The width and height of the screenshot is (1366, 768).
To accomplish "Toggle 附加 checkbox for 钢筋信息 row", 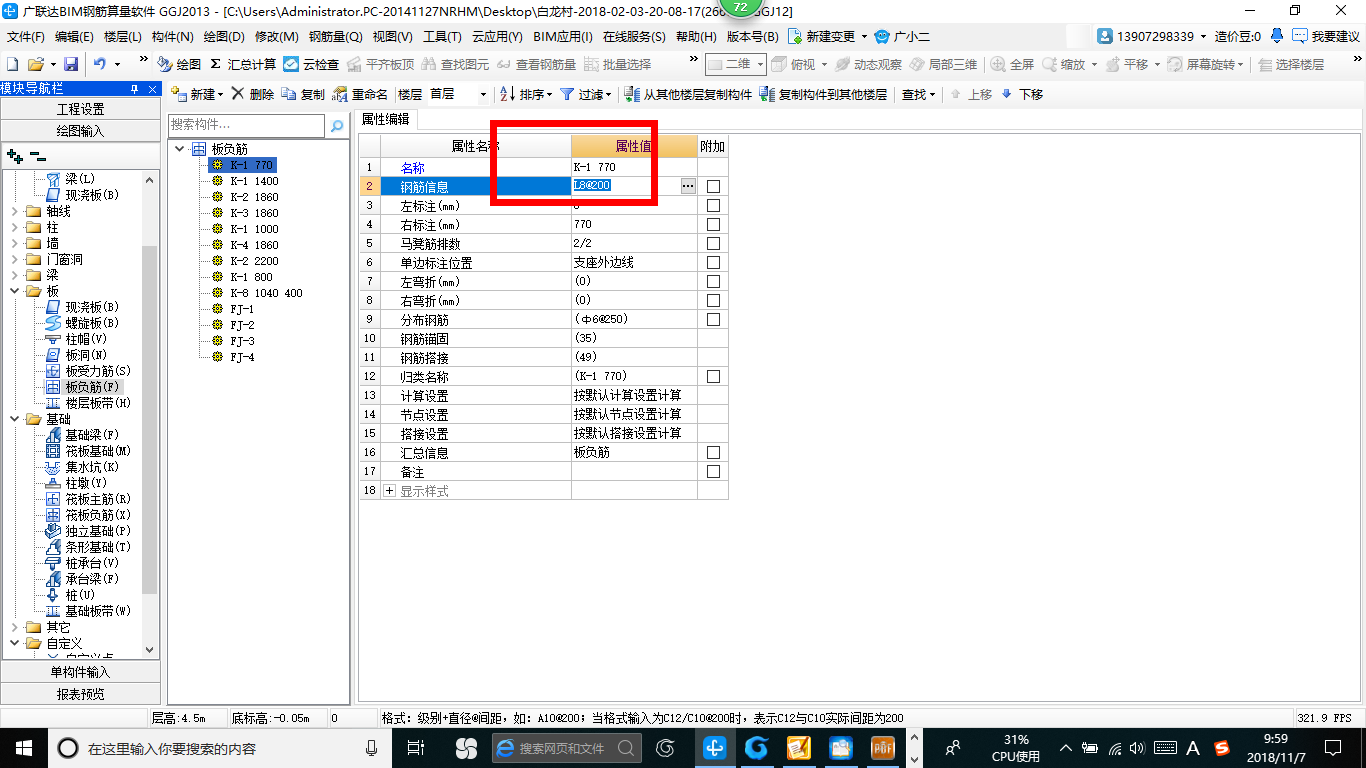I will click(x=713, y=186).
